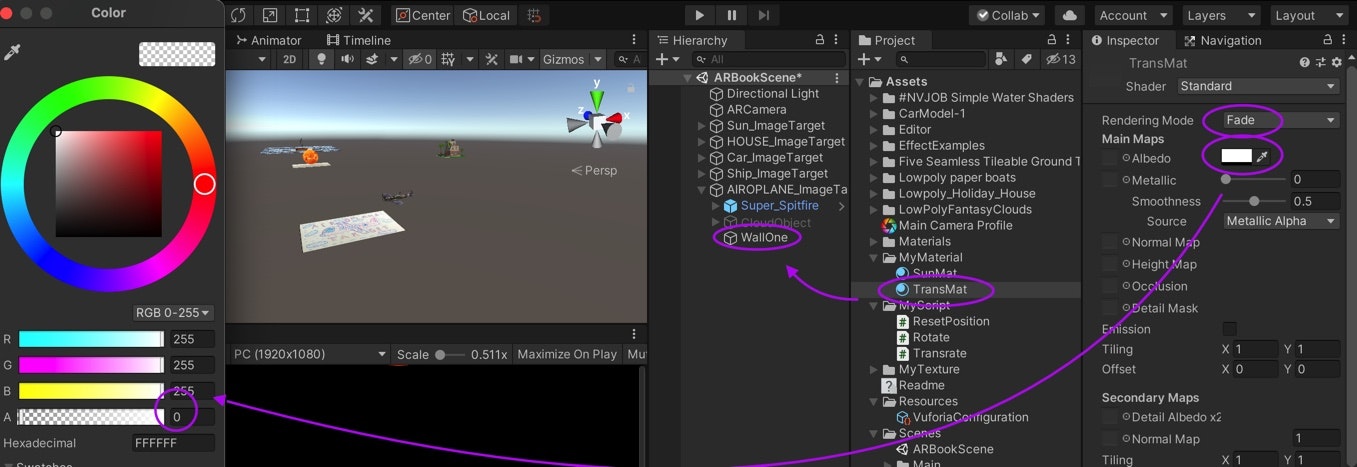The height and width of the screenshot is (467, 1357).
Task: Select the Scale tool in top toolbar
Action: point(270,15)
